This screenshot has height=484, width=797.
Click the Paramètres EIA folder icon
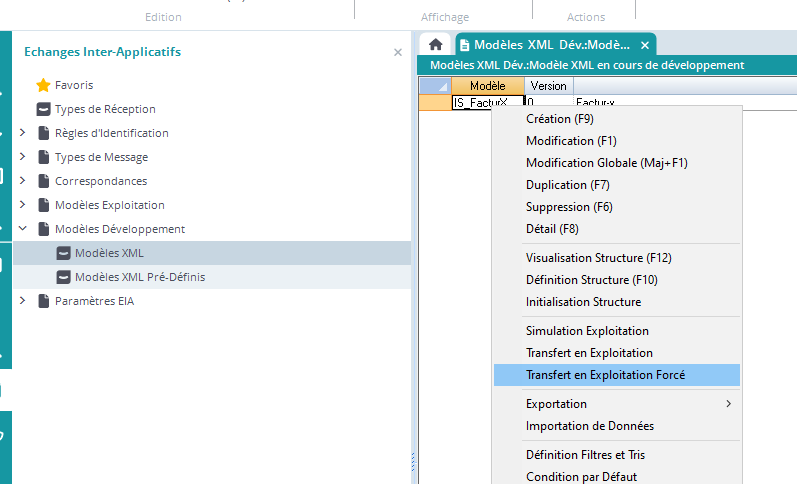[x=43, y=301]
